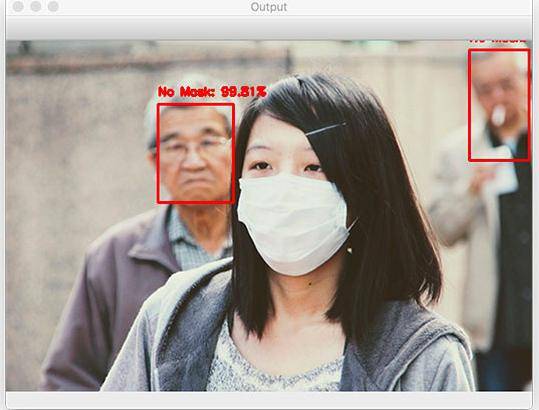Click the "No Mask: 99.81%" detection label
Image resolution: width=539 pixels, height=410 pixels.
(x=212, y=91)
